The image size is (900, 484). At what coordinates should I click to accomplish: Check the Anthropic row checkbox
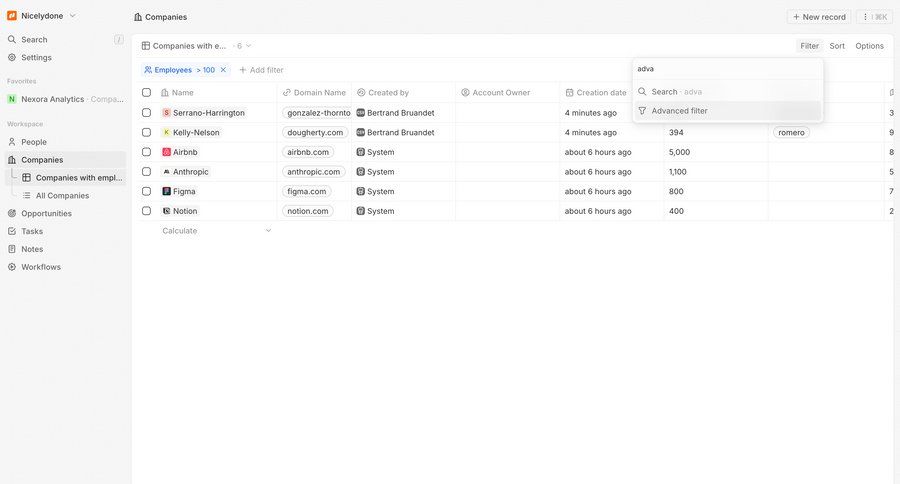[146, 171]
